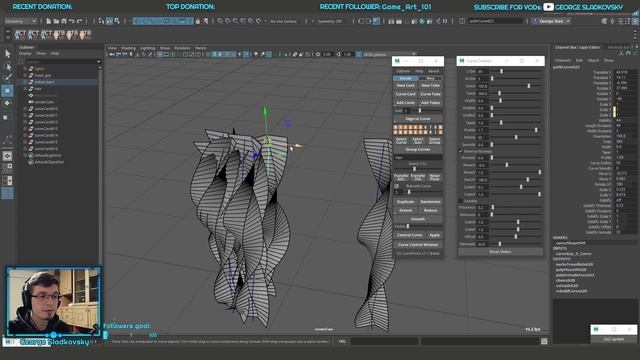Screen dimensions: 640x360
Task: Activate the Move tool in toolbox
Action: click(x=7, y=90)
